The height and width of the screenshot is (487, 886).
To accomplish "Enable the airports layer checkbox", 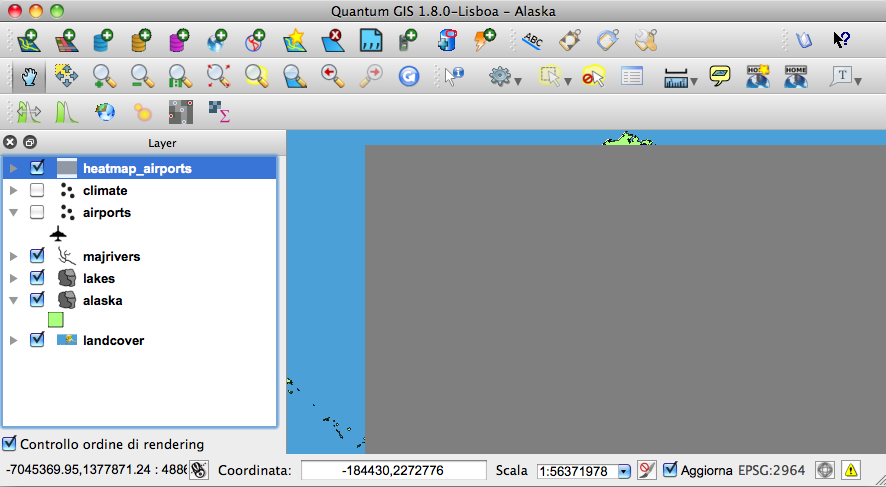I will (x=37, y=212).
